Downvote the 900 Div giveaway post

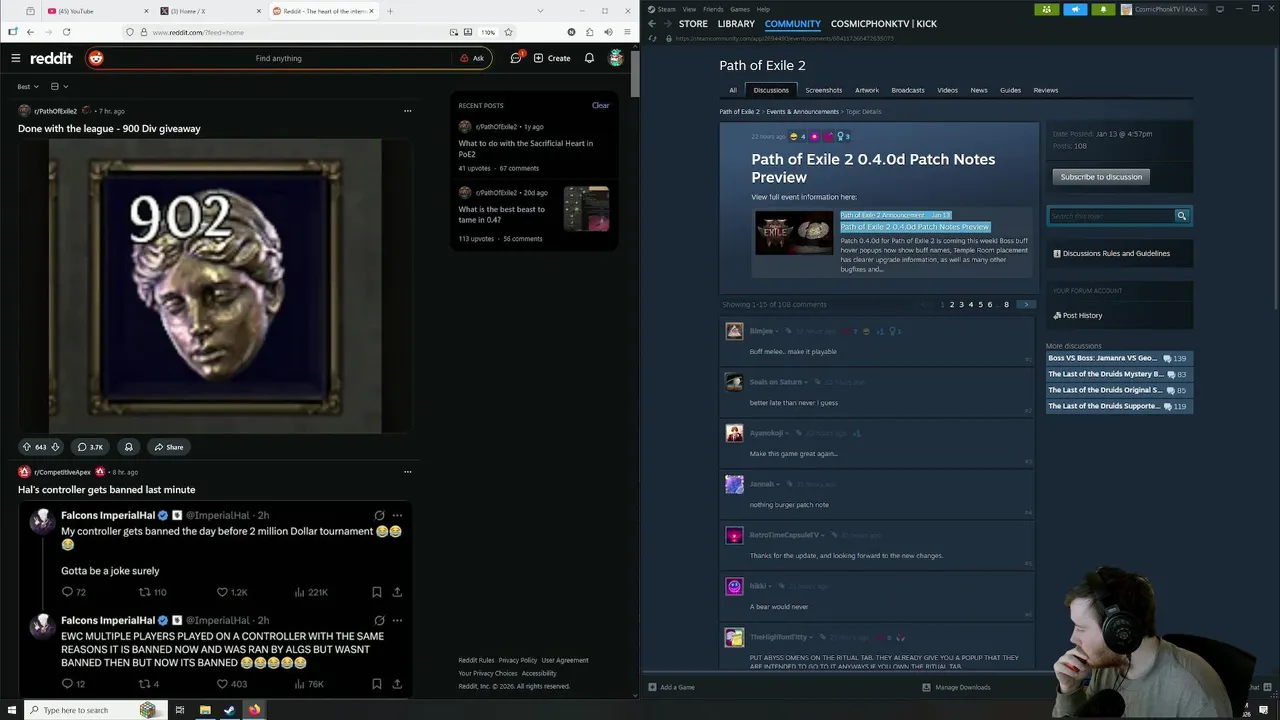(55, 447)
